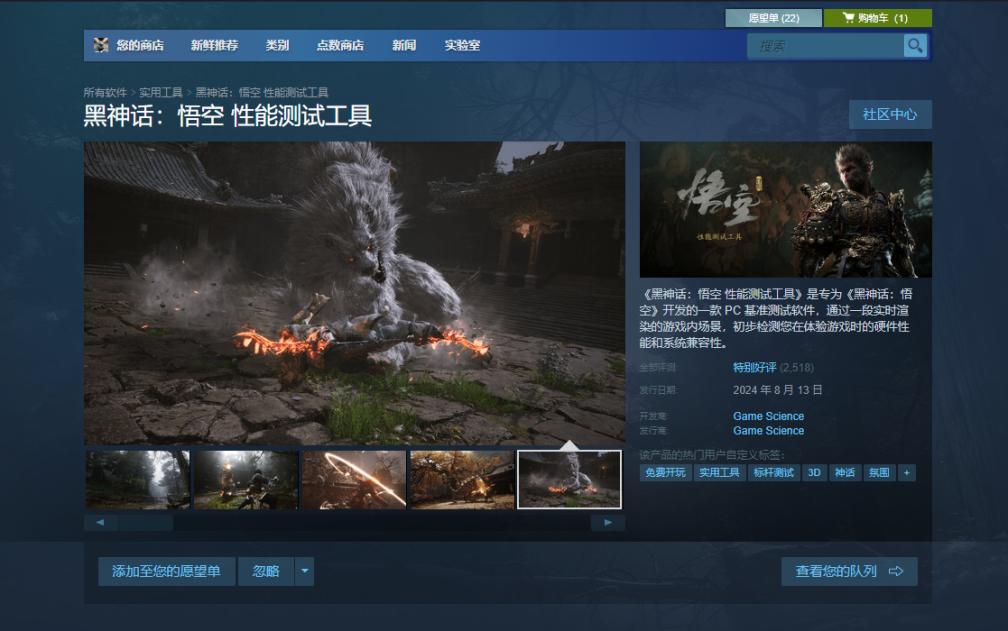
Task: Select the second thumbnail with two fighters
Action: tap(246, 480)
